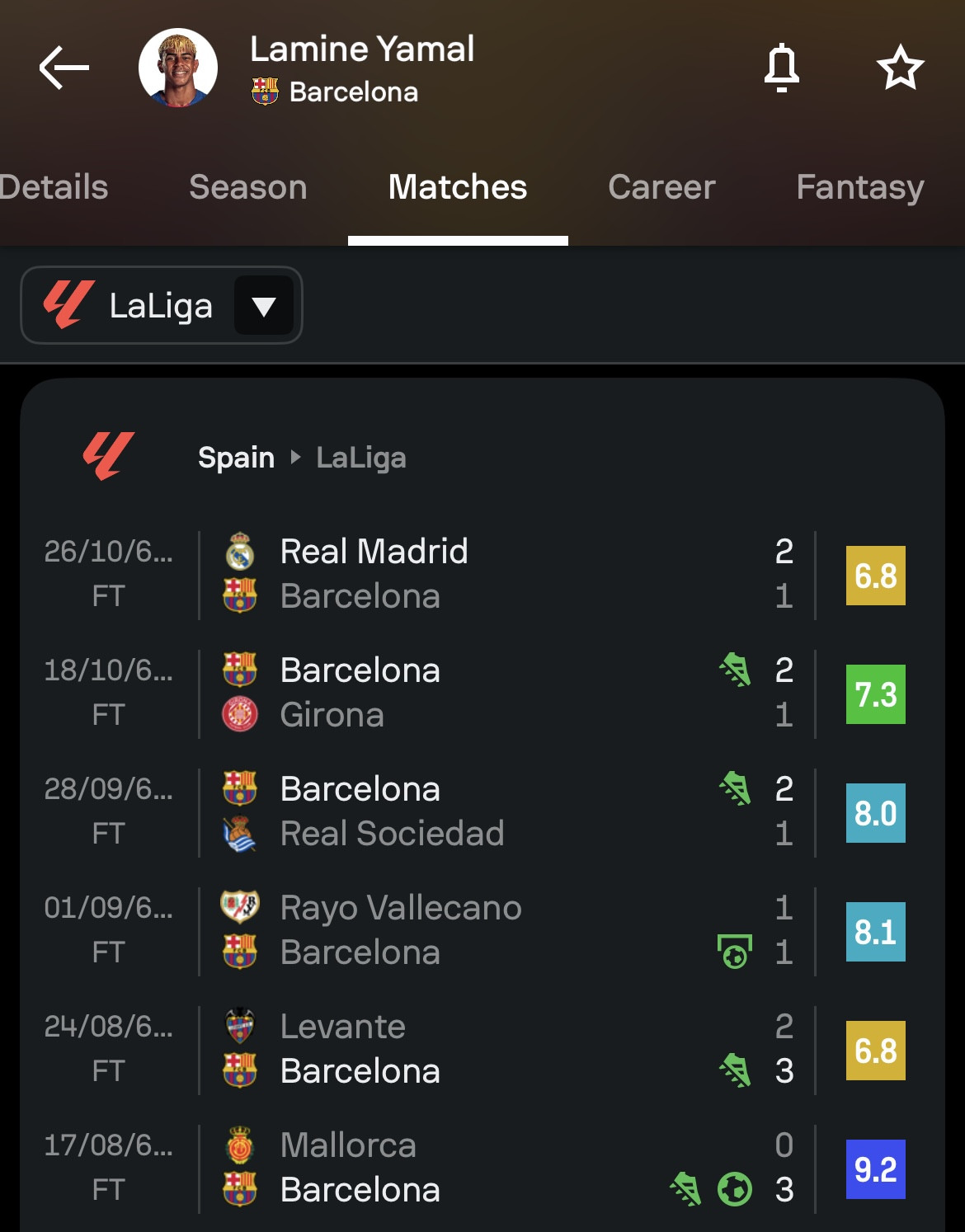Click the Spain country breadcrumb link
The width and height of the screenshot is (965, 1232).
click(236, 457)
